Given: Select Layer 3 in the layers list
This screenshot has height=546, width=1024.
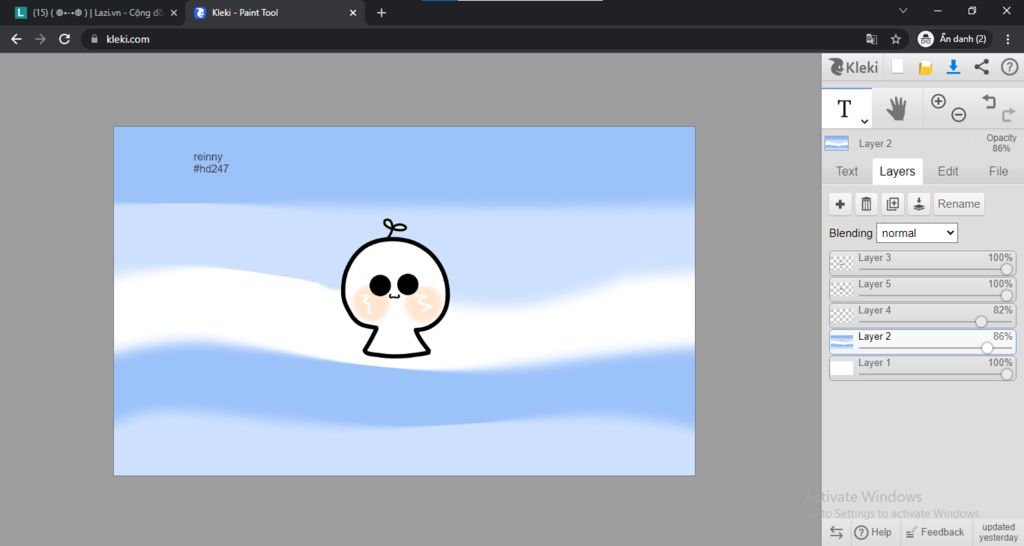Looking at the screenshot, I should pos(922,263).
